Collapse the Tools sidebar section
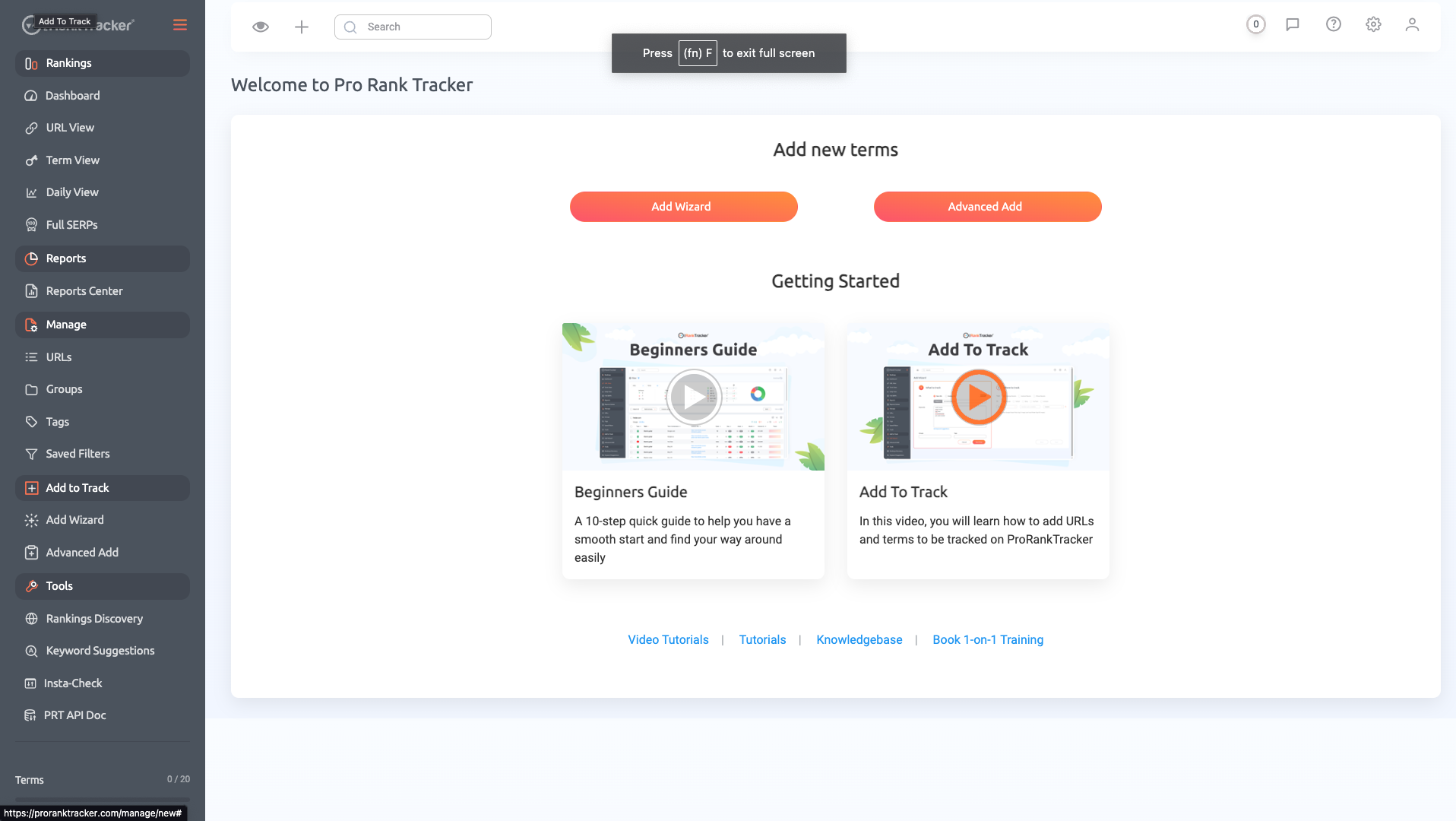 pos(103,586)
